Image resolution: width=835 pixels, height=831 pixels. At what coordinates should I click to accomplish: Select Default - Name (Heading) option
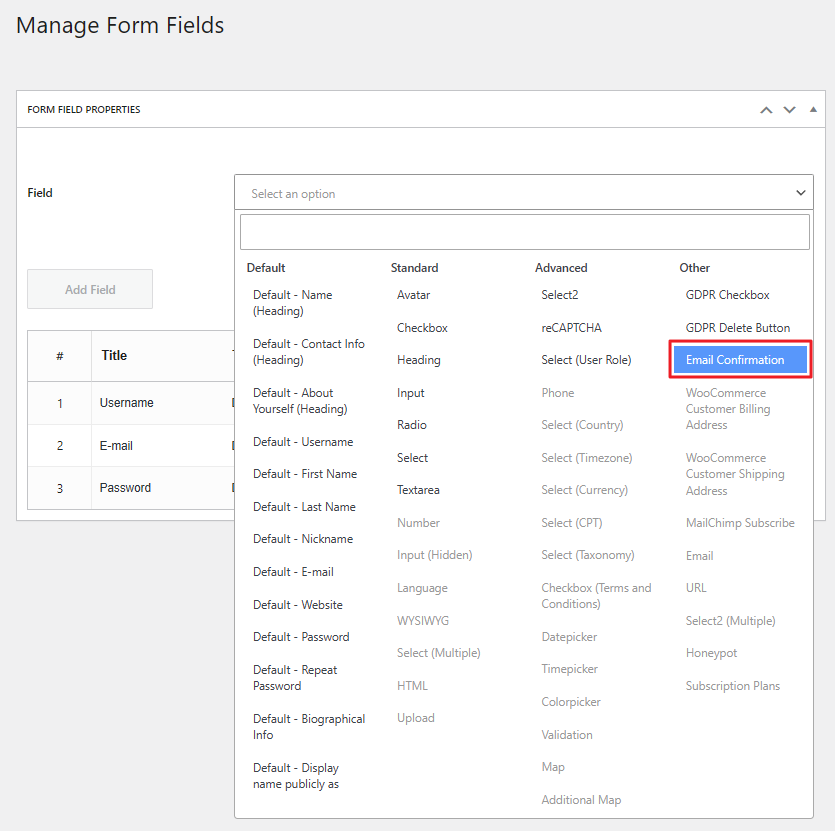click(x=292, y=303)
